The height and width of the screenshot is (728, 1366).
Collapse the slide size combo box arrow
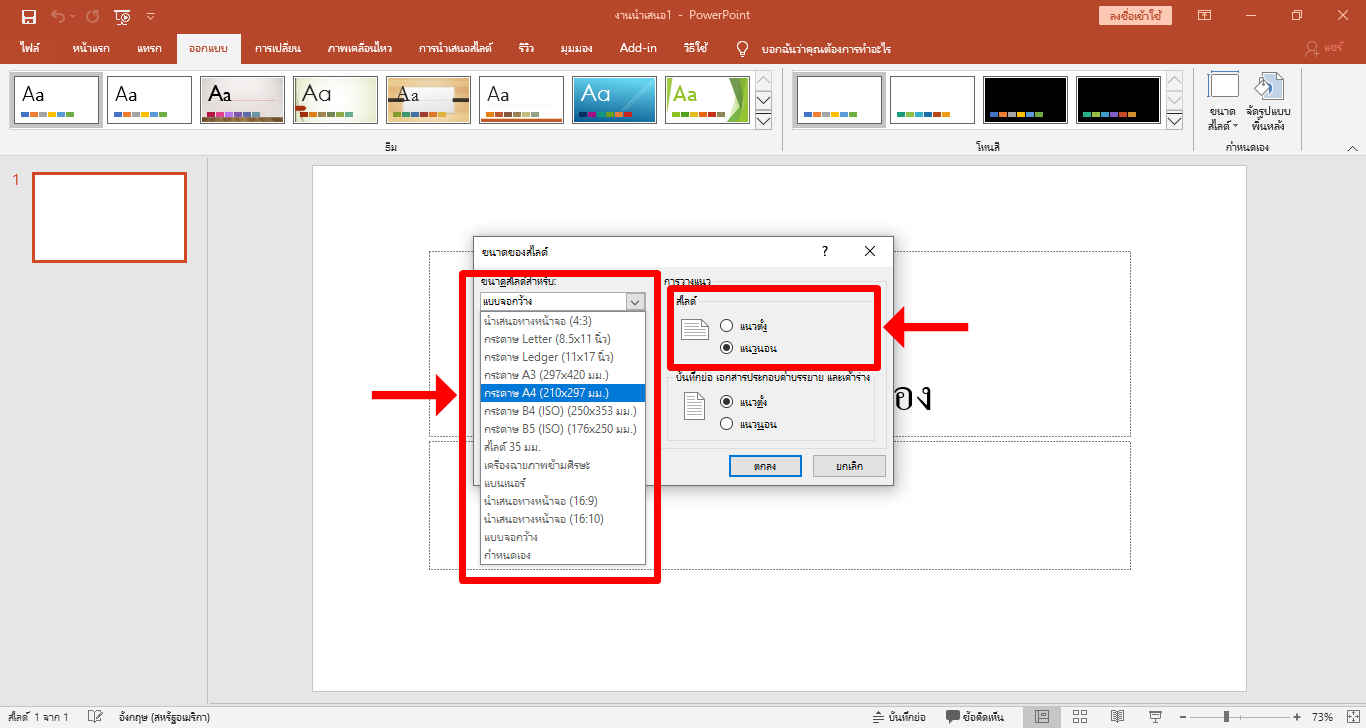[635, 301]
